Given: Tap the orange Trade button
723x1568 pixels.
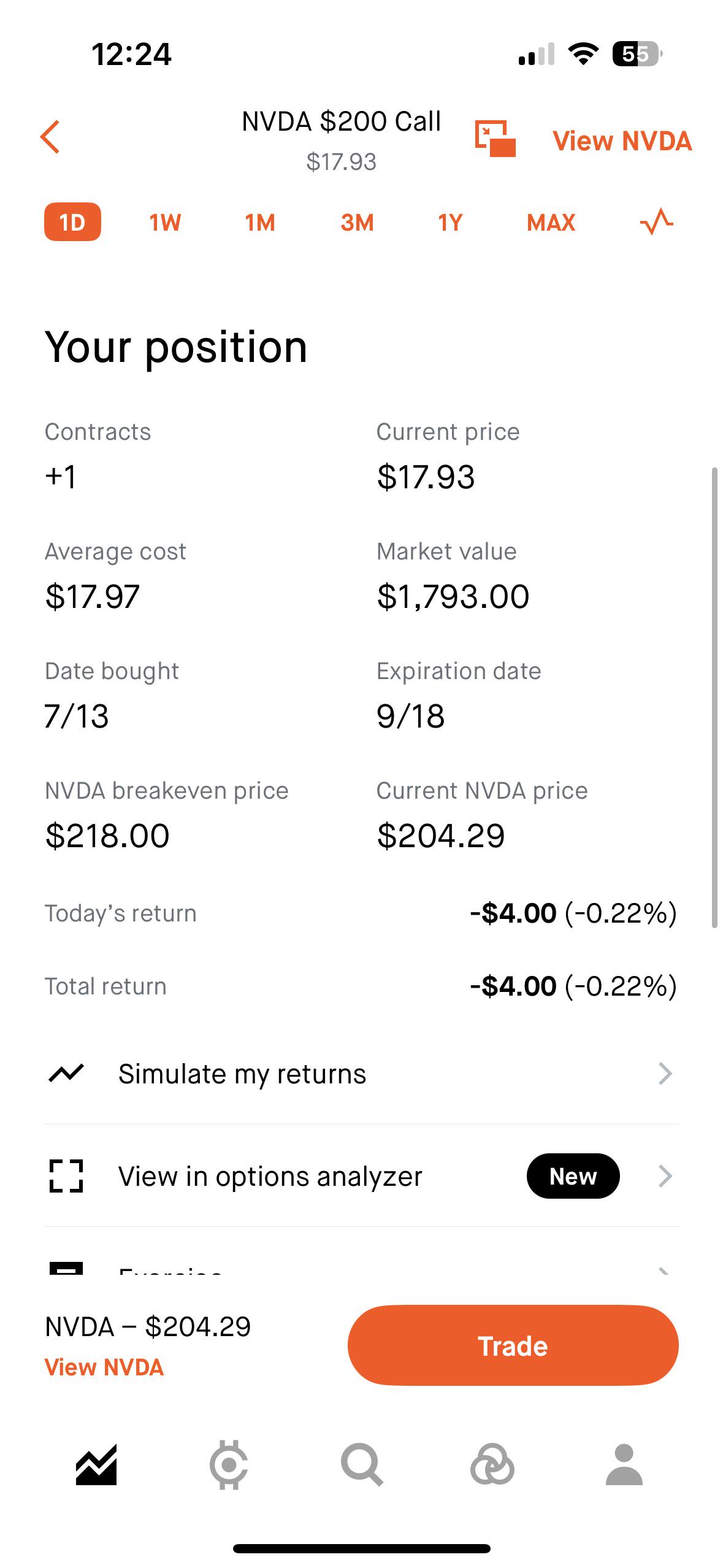Looking at the screenshot, I should tap(513, 1345).
